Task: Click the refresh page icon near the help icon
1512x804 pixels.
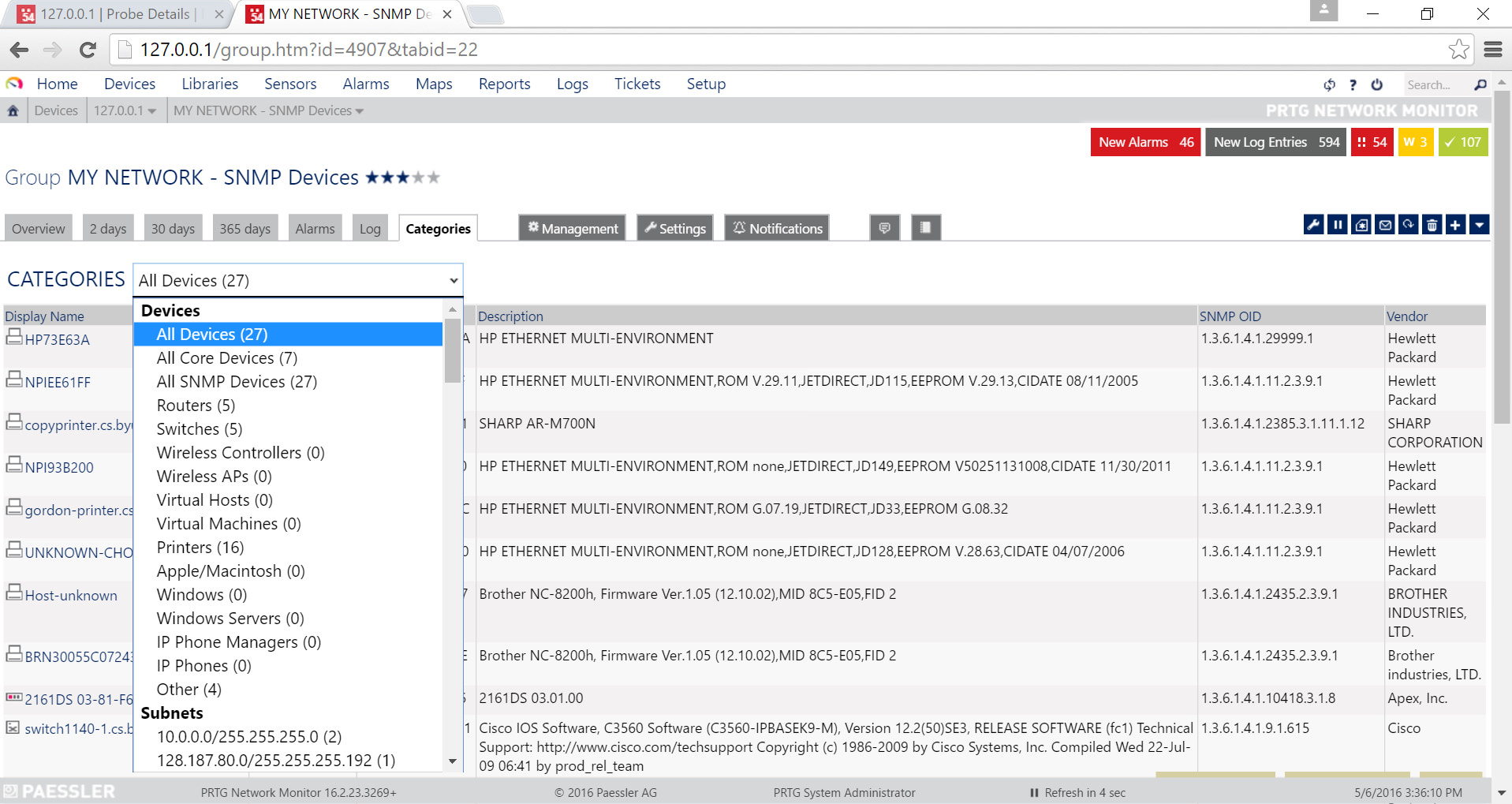Action: coord(1329,85)
